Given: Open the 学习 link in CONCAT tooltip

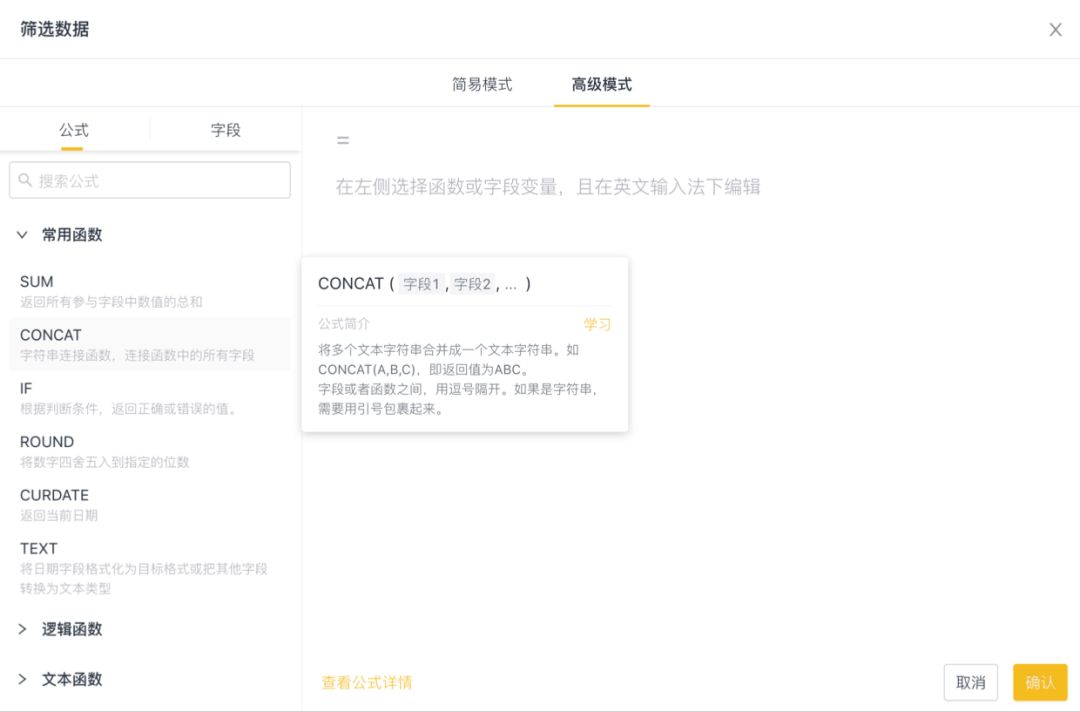Looking at the screenshot, I should (597, 324).
